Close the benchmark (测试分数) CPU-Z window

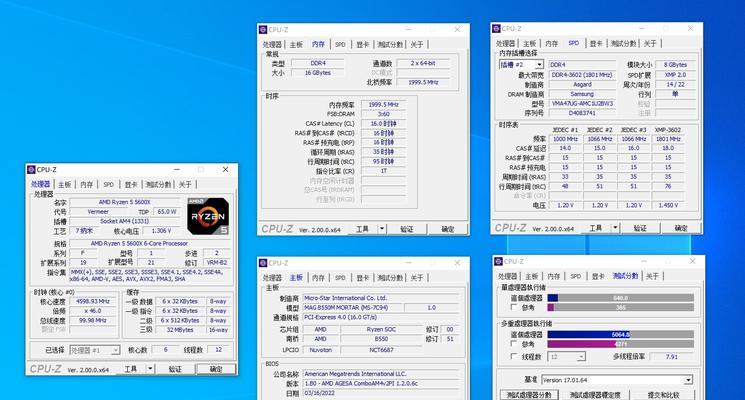coord(692,261)
